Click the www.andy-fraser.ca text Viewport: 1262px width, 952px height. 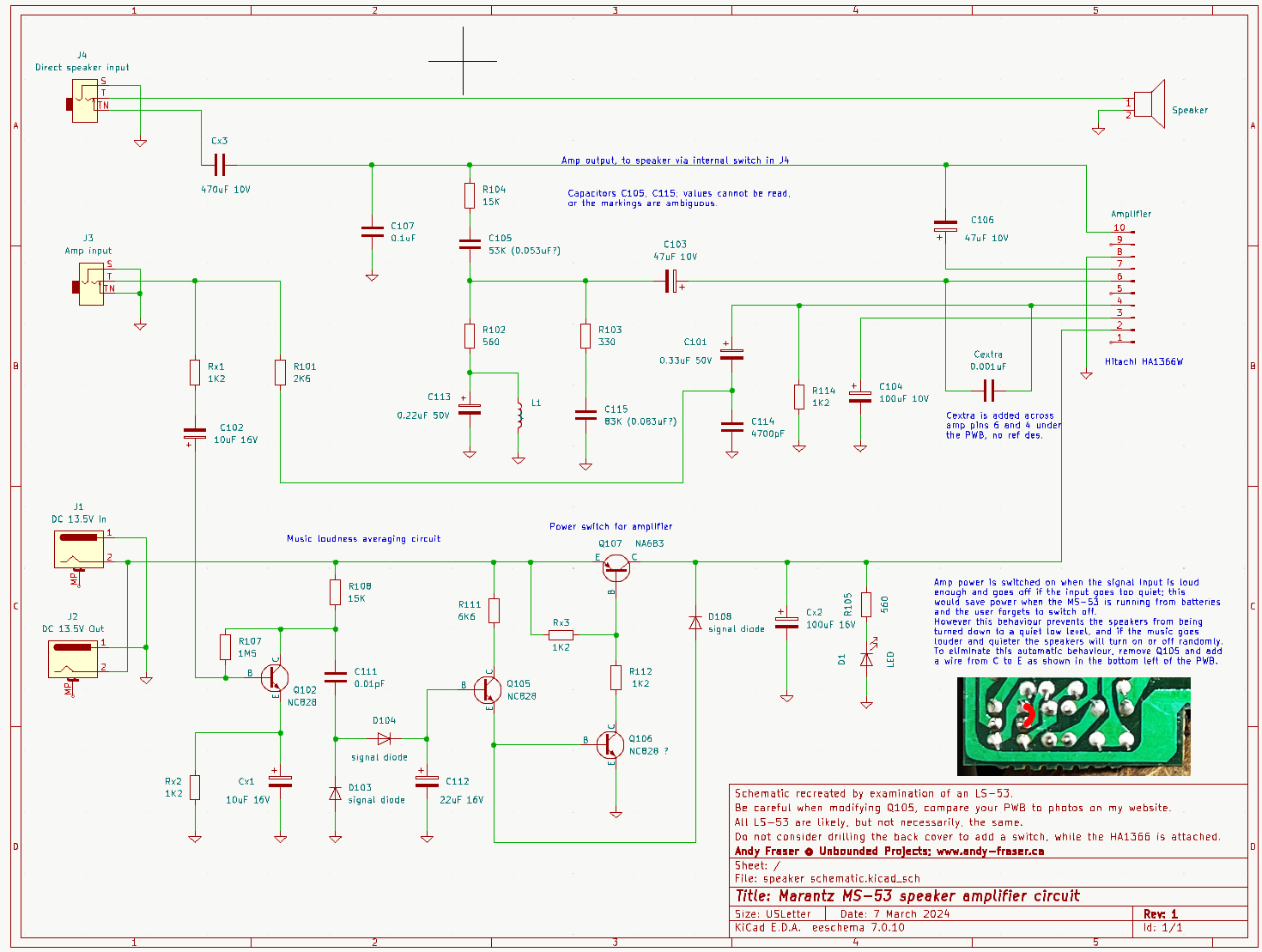[x=990, y=852]
